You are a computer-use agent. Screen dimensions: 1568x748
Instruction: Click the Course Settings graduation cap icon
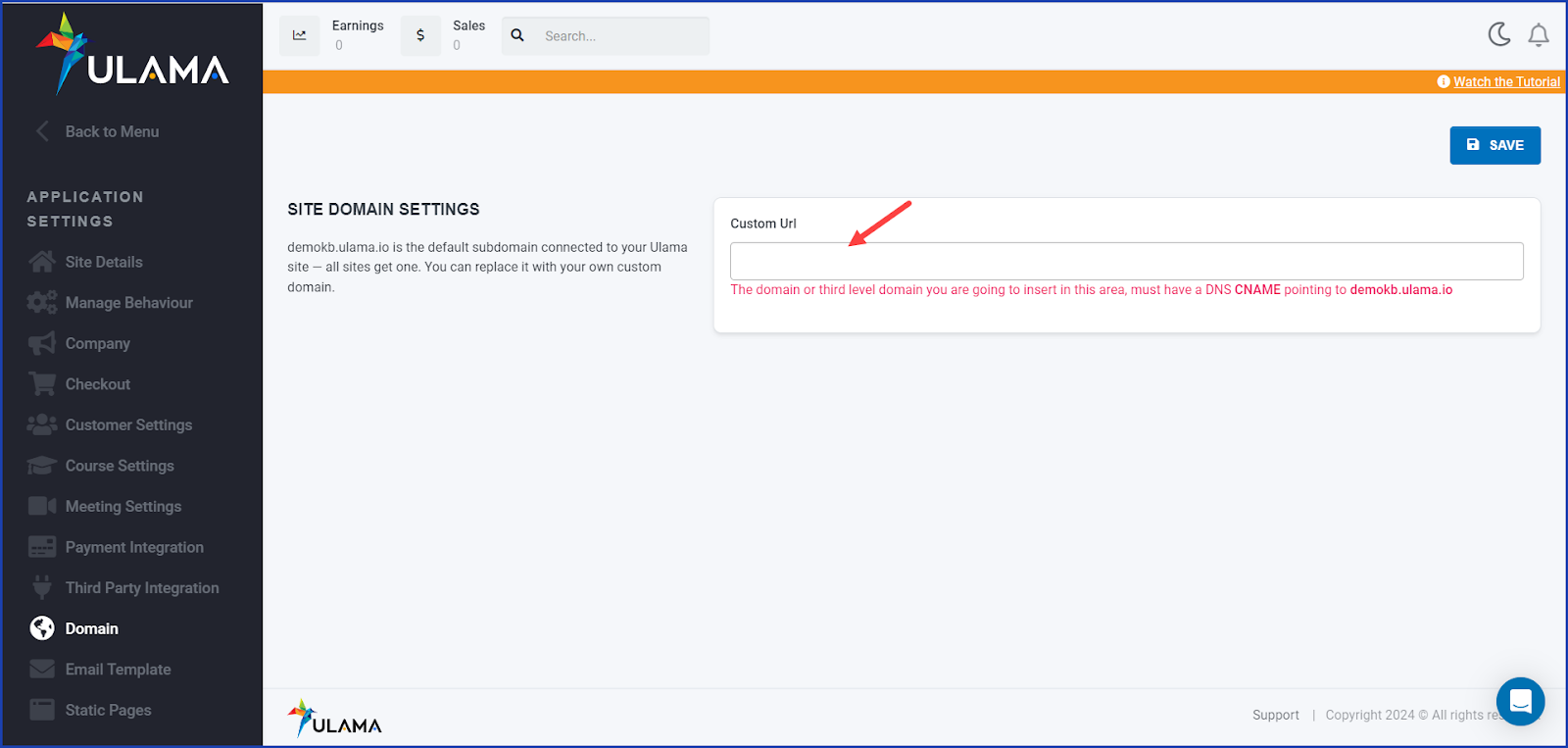(x=42, y=466)
